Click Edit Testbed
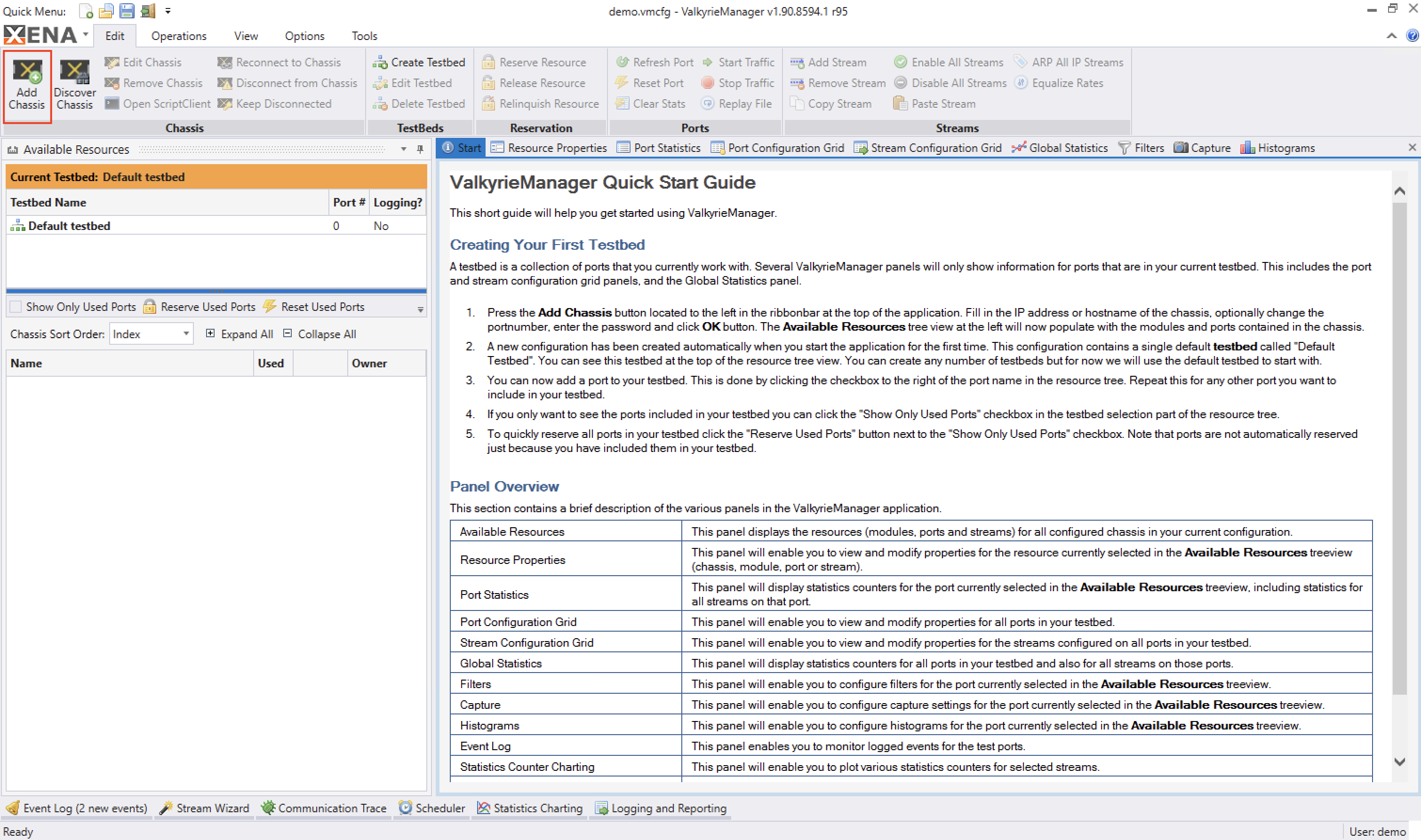 pos(412,83)
